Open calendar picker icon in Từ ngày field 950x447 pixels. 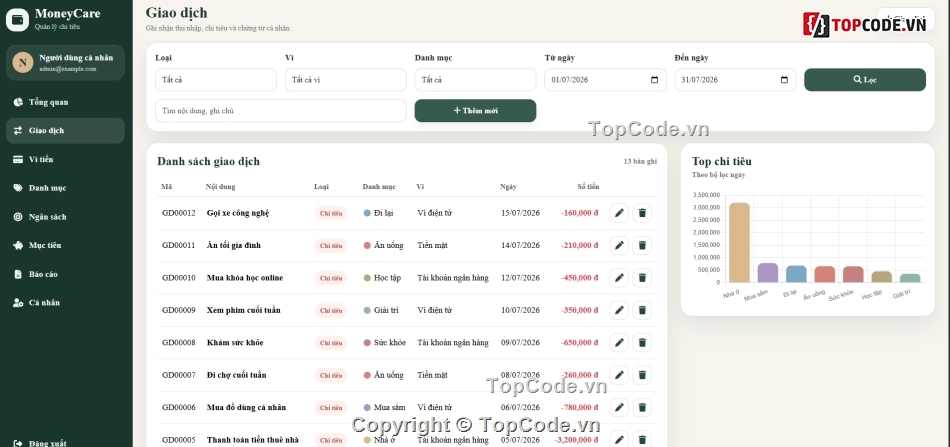coord(654,80)
